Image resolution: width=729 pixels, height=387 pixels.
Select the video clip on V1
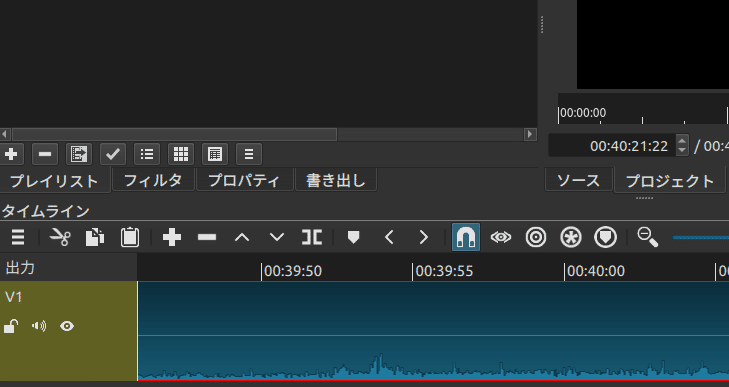click(x=433, y=331)
